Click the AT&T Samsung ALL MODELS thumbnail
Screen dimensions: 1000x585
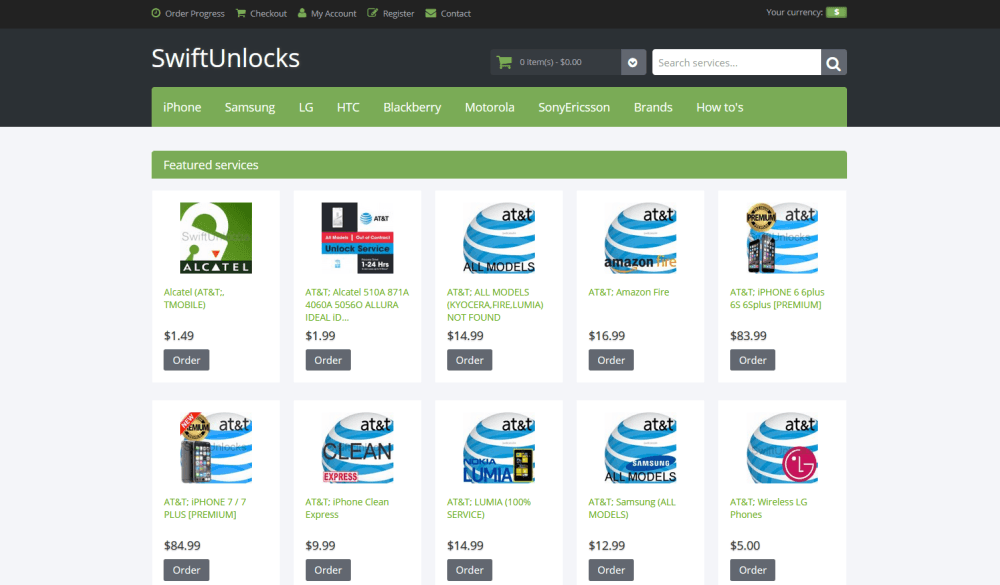pyautogui.click(x=640, y=448)
